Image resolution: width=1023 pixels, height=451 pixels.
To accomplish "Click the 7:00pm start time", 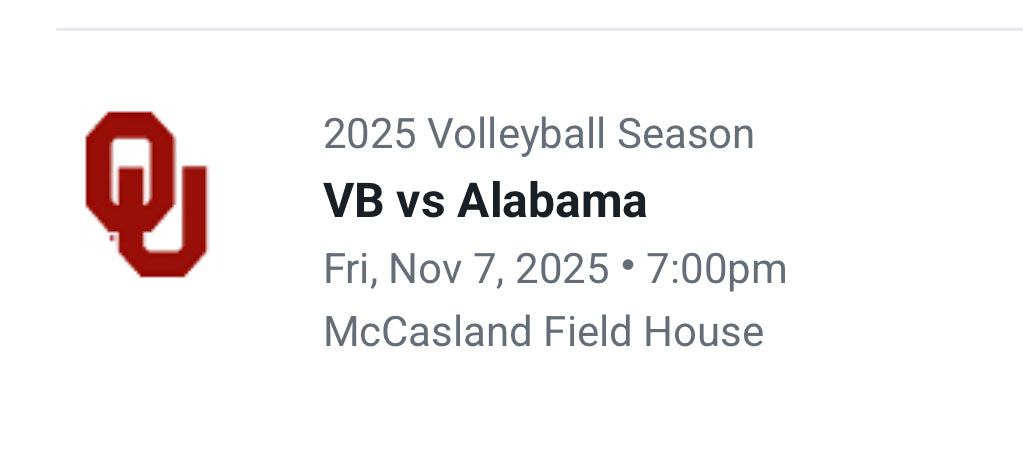I will tap(716, 268).
